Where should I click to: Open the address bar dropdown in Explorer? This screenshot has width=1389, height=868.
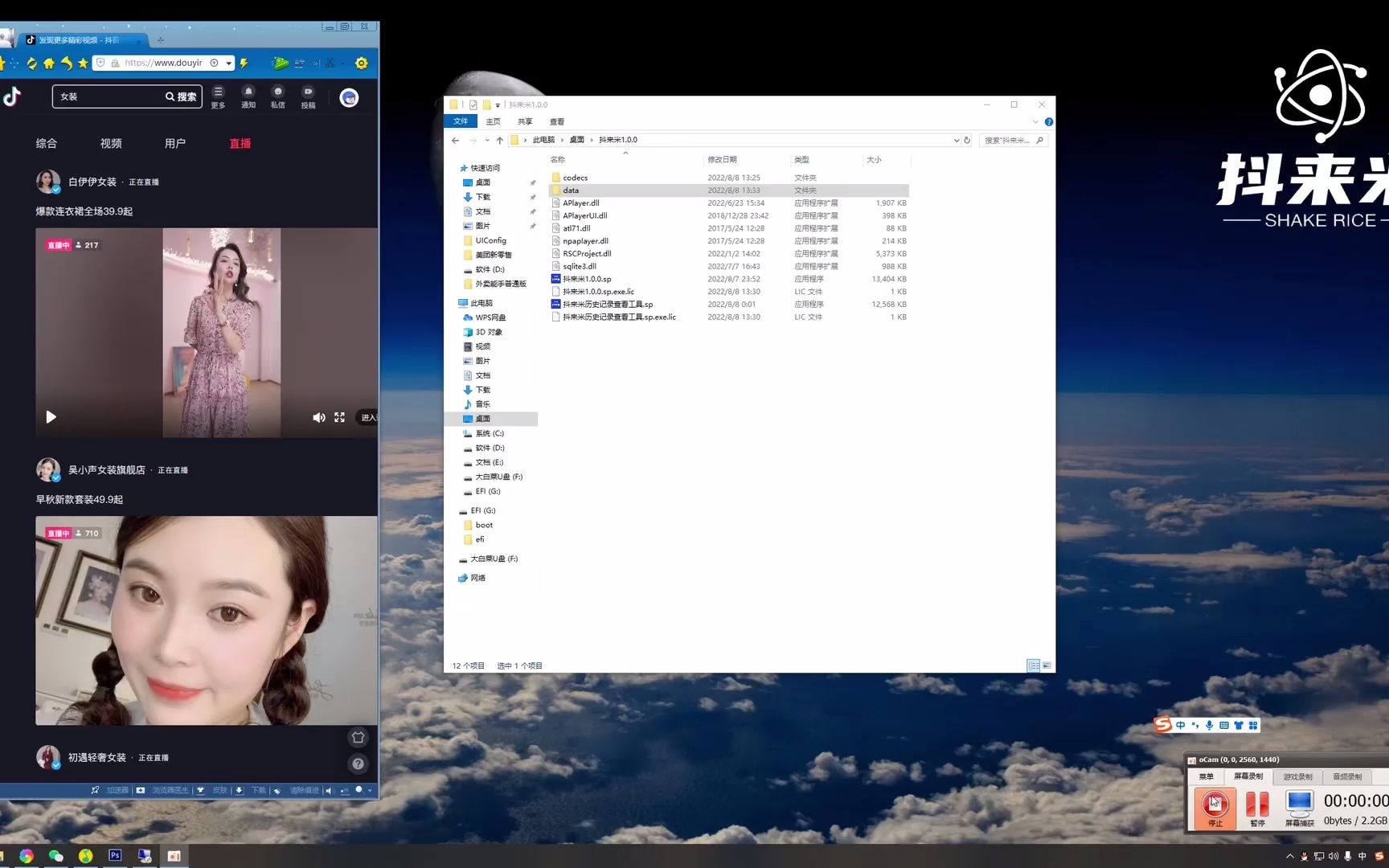tap(956, 140)
